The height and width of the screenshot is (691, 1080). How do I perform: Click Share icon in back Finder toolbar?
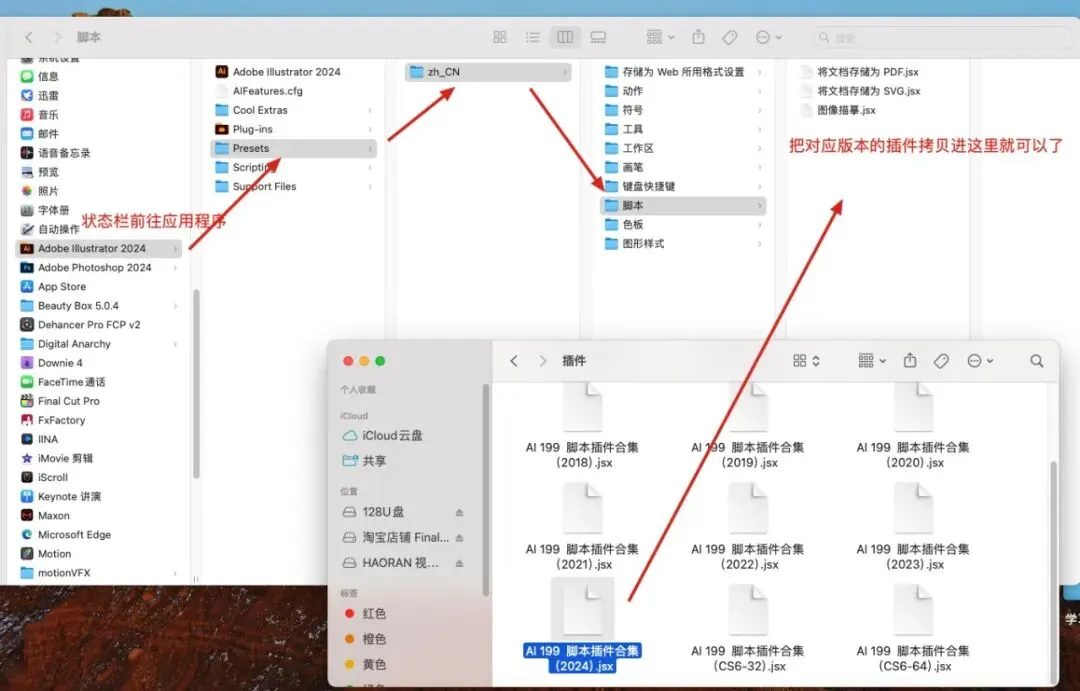698,37
